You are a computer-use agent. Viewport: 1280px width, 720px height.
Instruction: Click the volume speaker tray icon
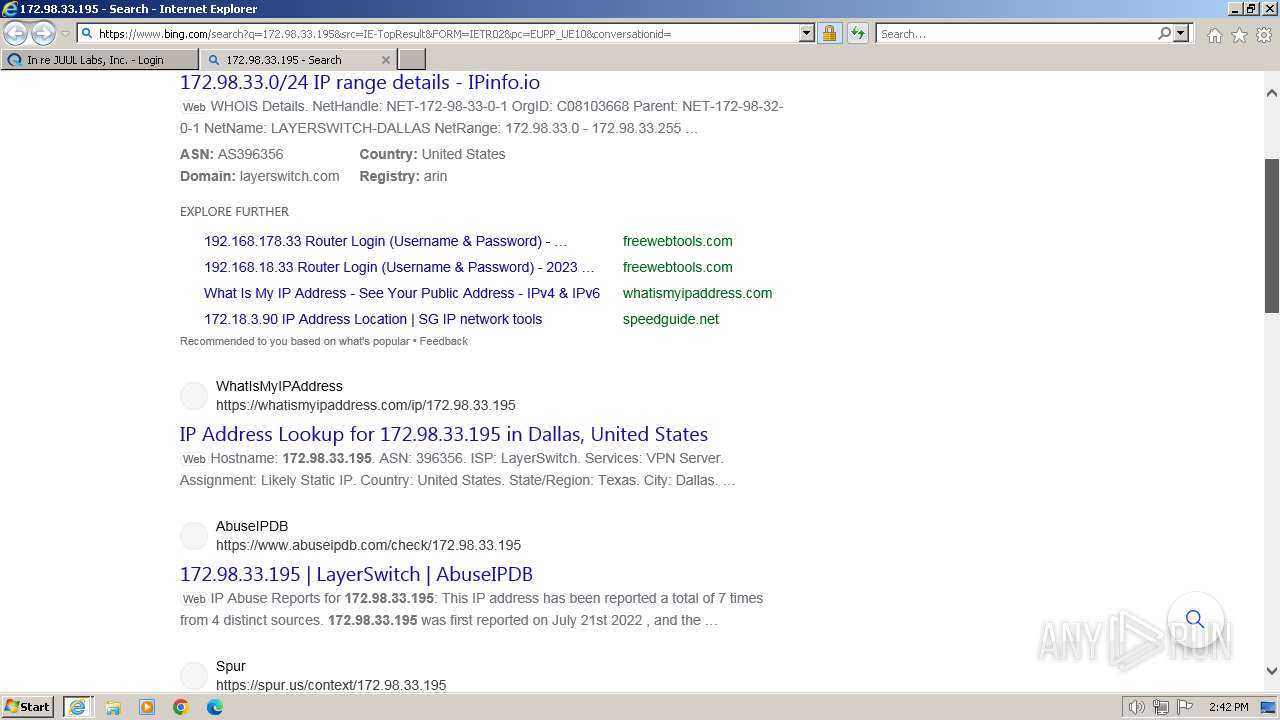[x=1137, y=707]
